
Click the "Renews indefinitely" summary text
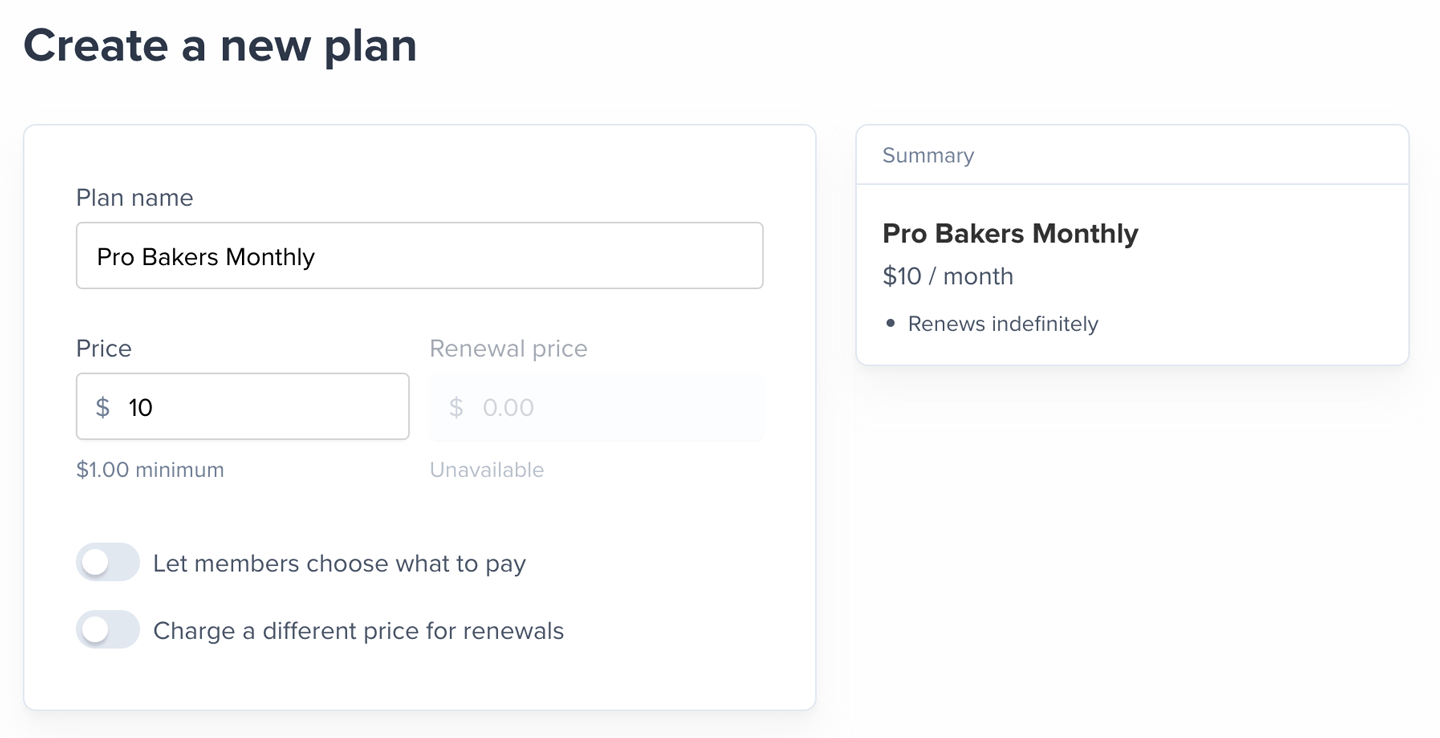point(1003,324)
